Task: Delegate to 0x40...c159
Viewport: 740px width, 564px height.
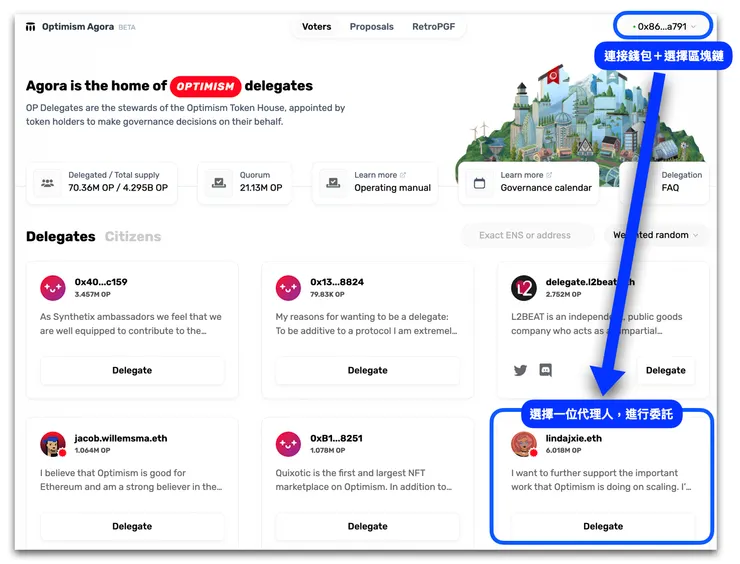Action: click(x=132, y=370)
